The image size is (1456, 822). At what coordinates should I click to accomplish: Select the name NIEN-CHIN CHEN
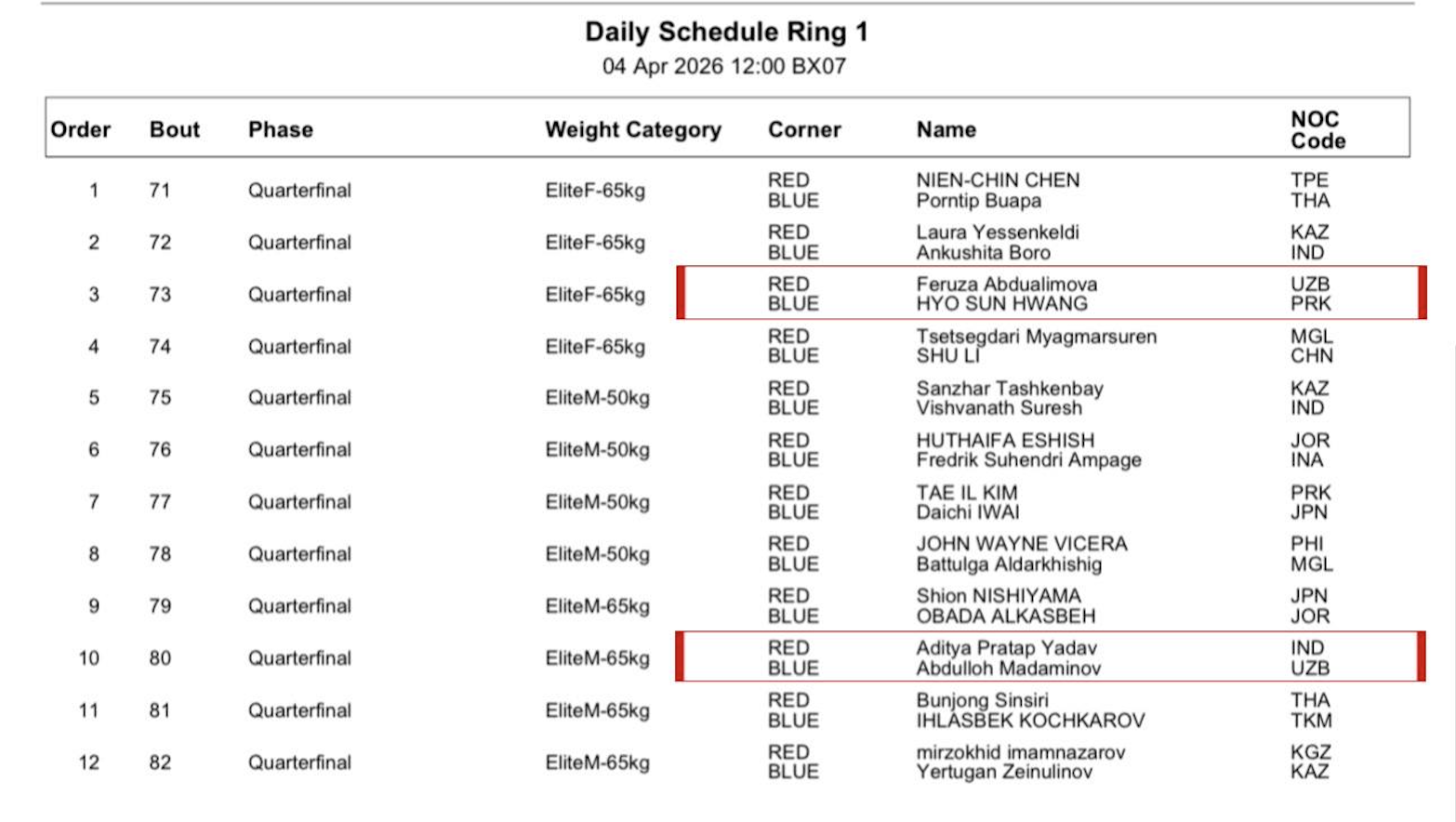click(x=998, y=180)
